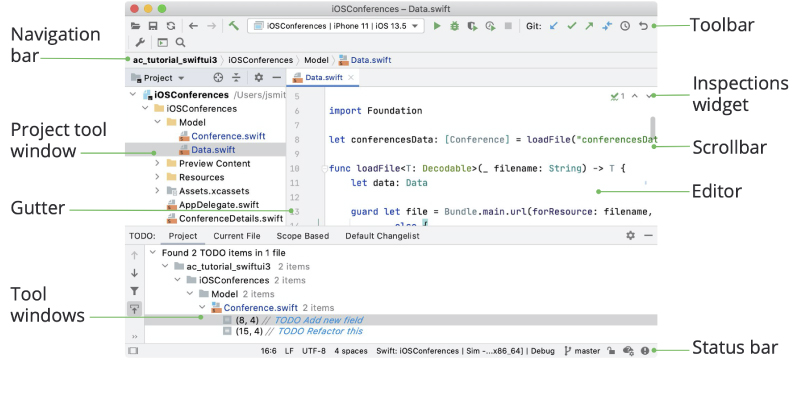
Task: Open Project tool window gear options
Action: [259, 78]
